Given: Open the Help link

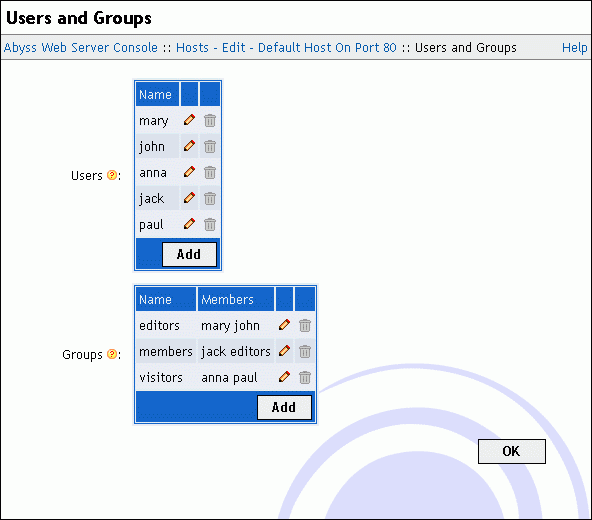Looking at the screenshot, I should tap(575, 48).
